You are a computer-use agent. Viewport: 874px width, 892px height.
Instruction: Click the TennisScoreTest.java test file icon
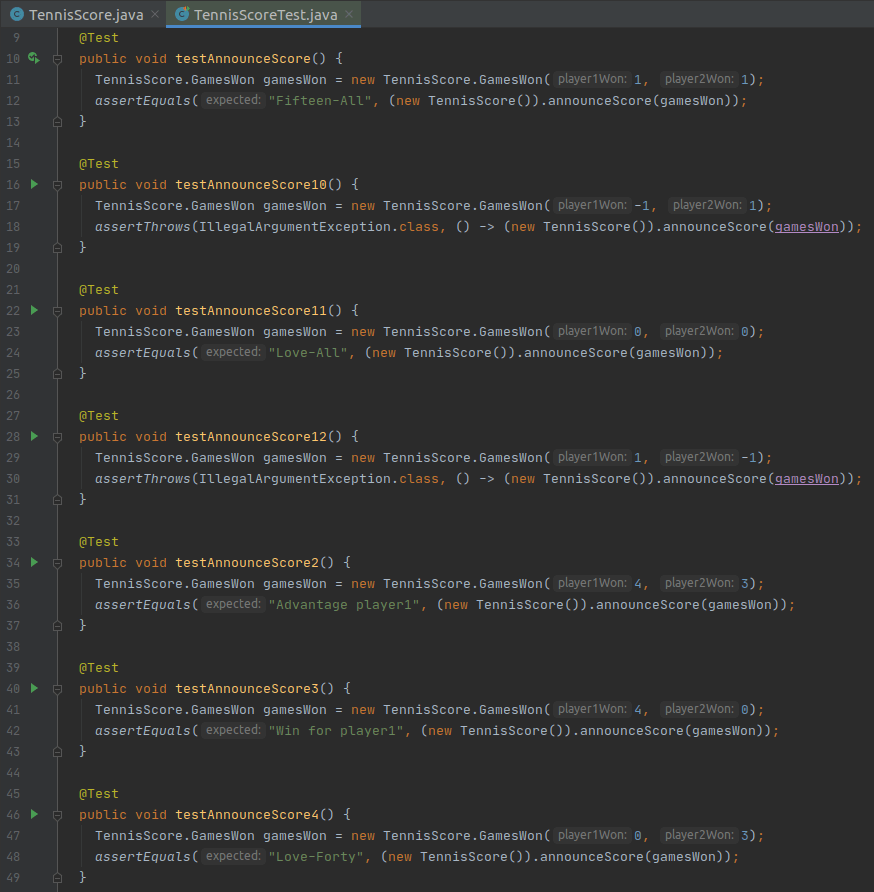pyautogui.click(x=182, y=14)
